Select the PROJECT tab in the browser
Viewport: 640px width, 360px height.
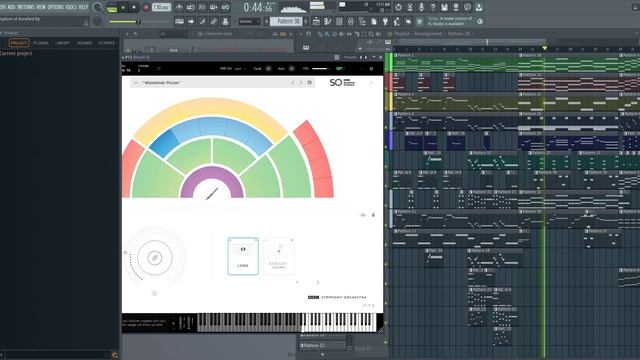coord(19,43)
